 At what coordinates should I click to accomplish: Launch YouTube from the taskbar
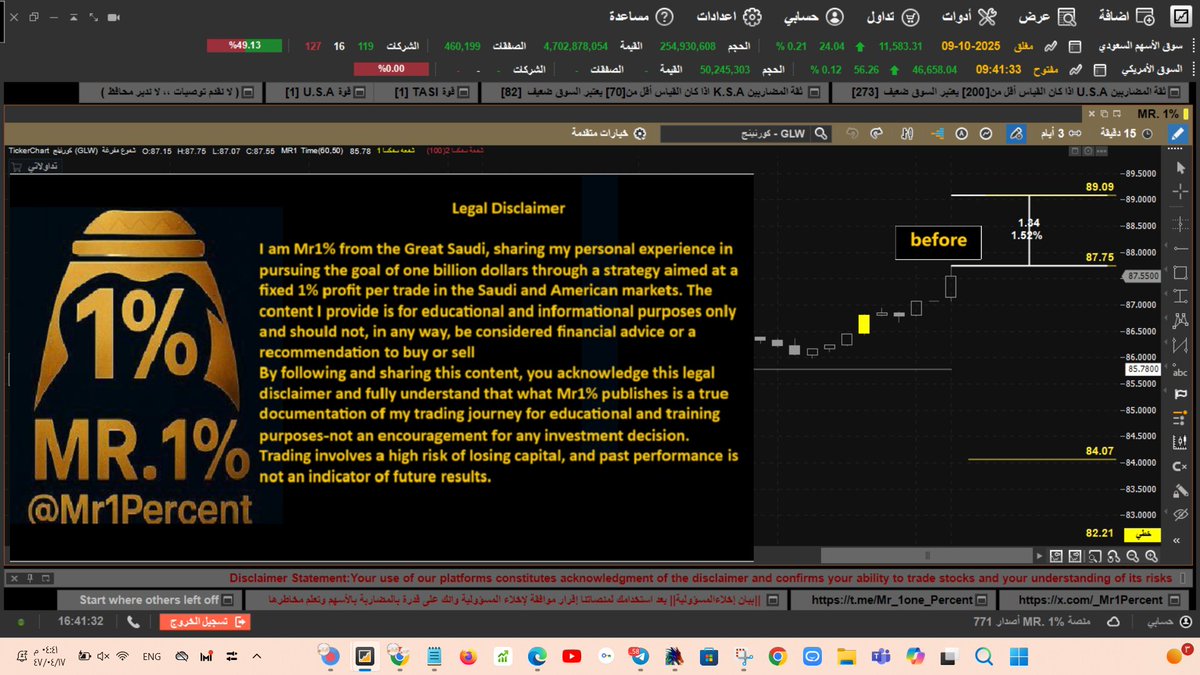tap(571, 656)
